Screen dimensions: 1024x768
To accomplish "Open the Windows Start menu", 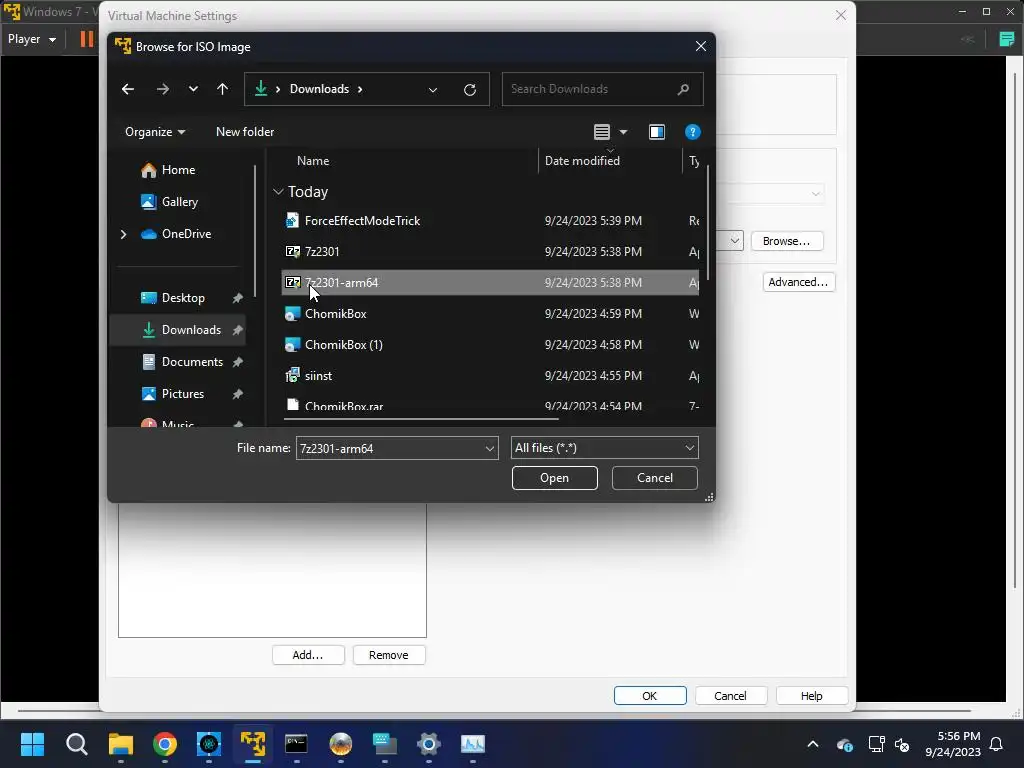I will click(32, 744).
